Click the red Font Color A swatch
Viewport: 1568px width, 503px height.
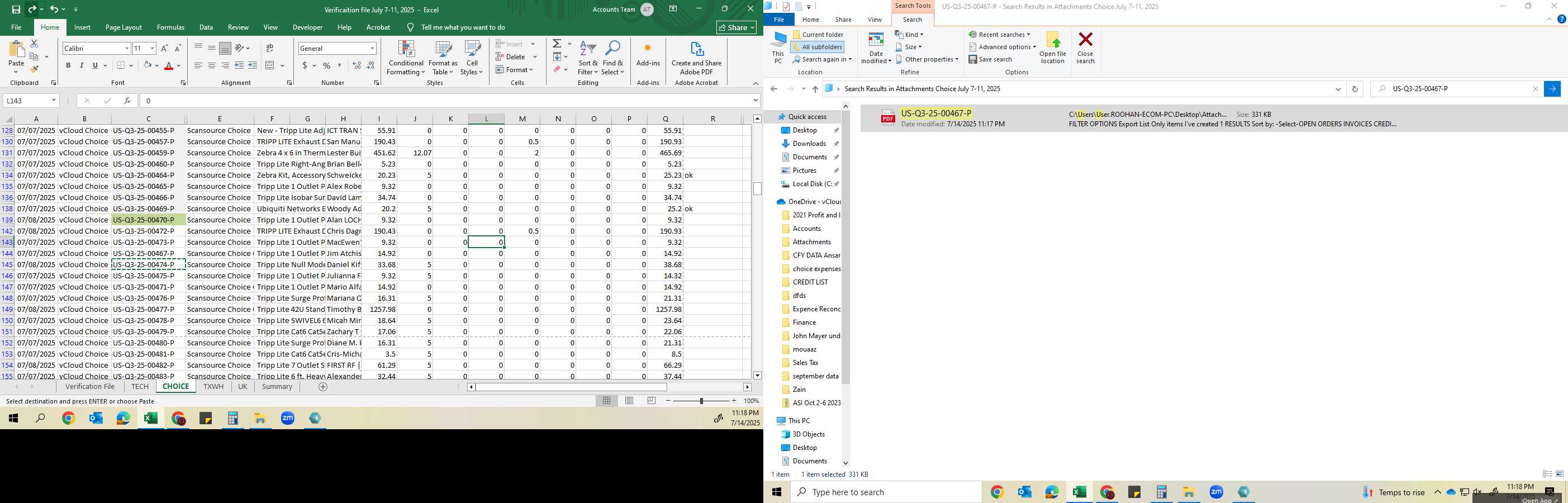169,65
